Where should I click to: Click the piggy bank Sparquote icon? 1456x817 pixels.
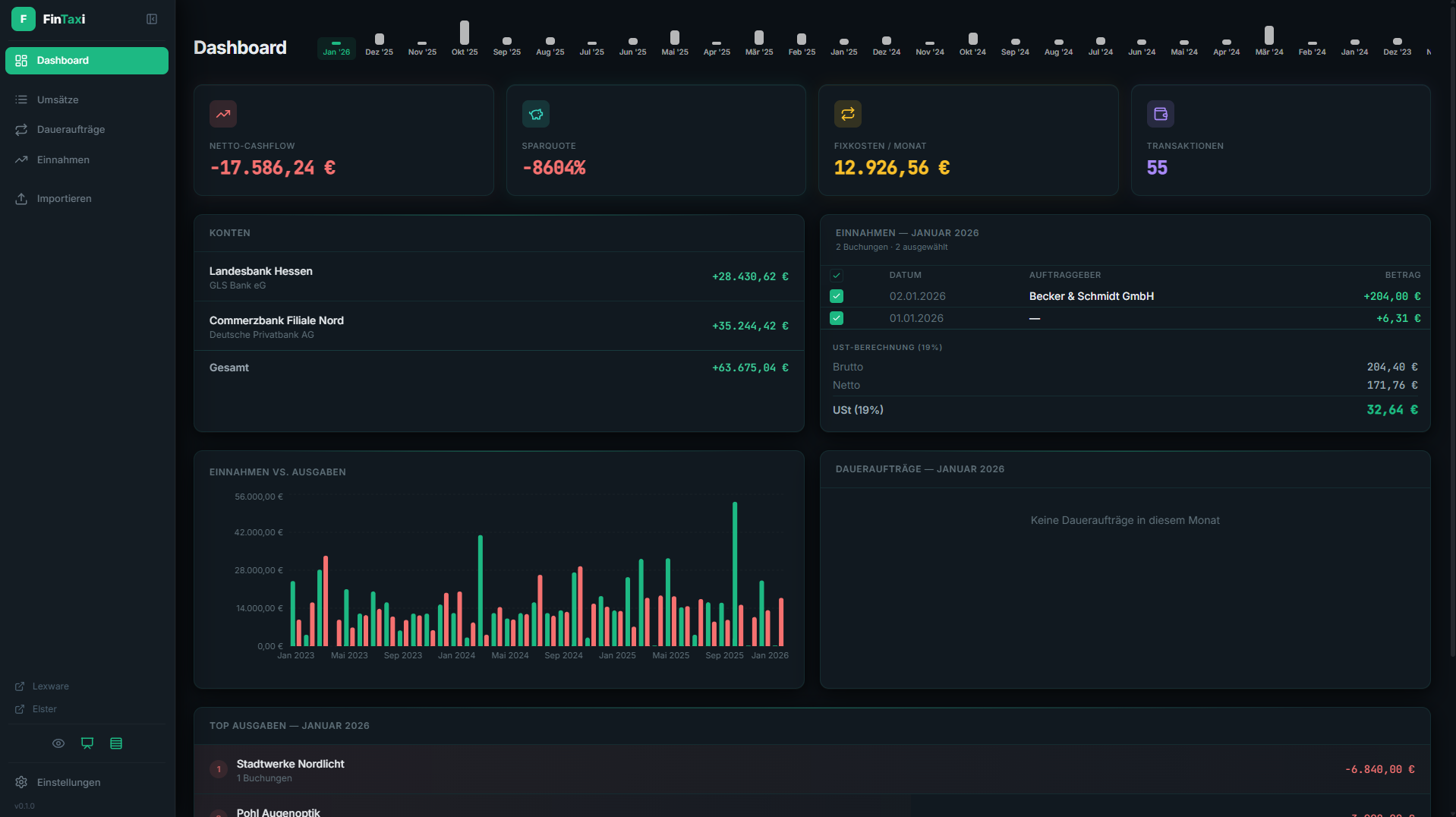pyautogui.click(x=536, y=114)
